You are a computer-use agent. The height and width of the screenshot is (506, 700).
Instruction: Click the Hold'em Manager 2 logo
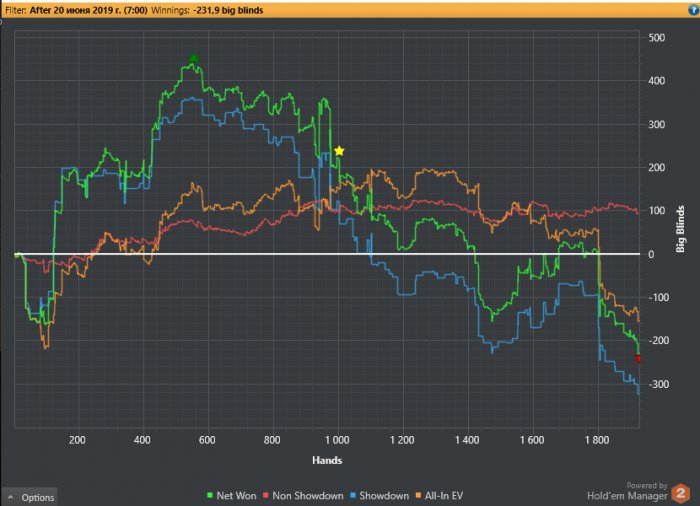click(x=681, y=493)
